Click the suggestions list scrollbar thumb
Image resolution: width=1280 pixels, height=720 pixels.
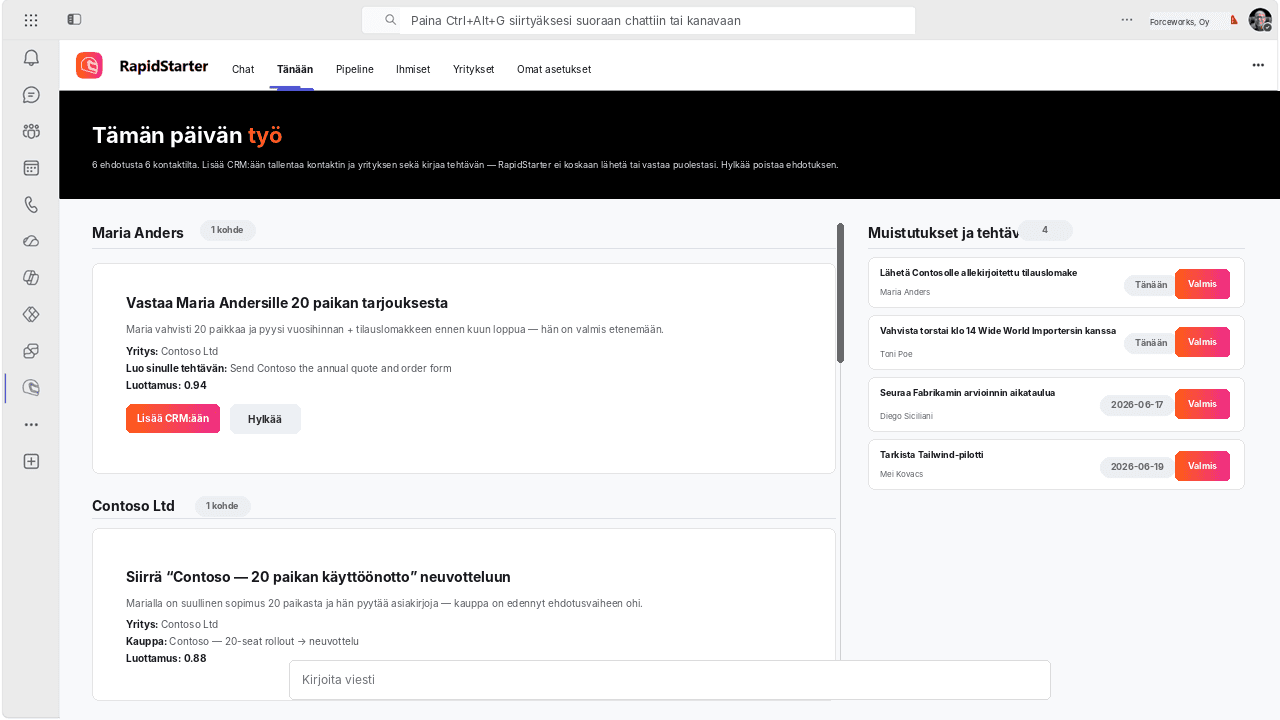click(840, 293)
